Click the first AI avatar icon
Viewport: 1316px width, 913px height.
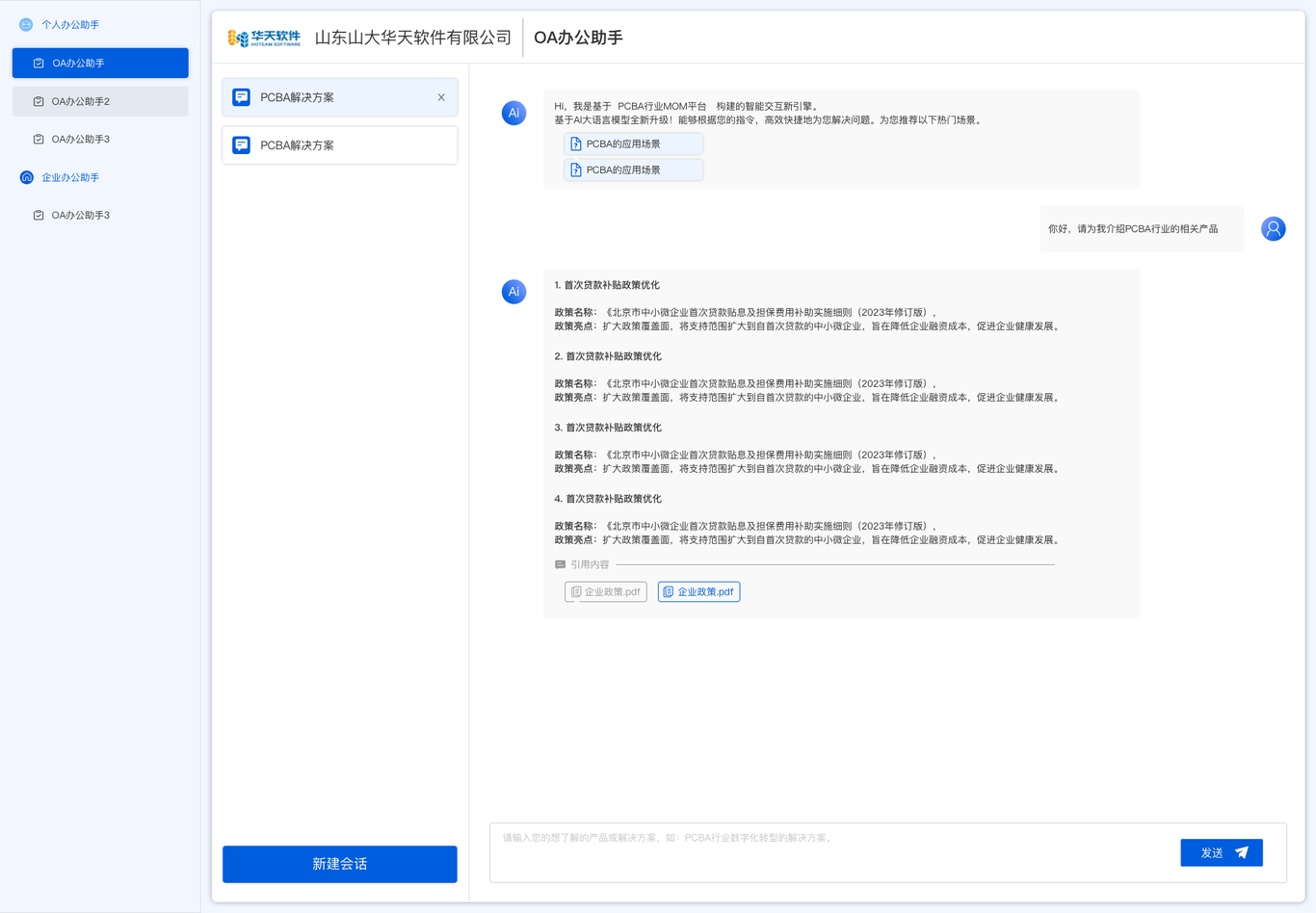coord(513,113)
